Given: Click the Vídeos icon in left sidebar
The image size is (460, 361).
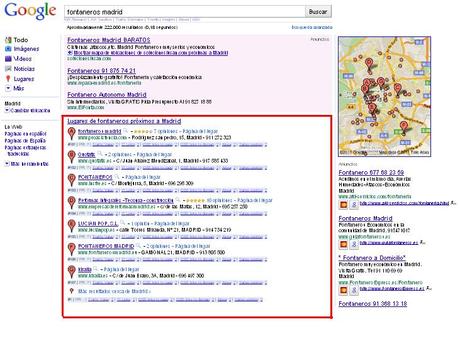Looking at the screenshot, I should click(8, 59).
